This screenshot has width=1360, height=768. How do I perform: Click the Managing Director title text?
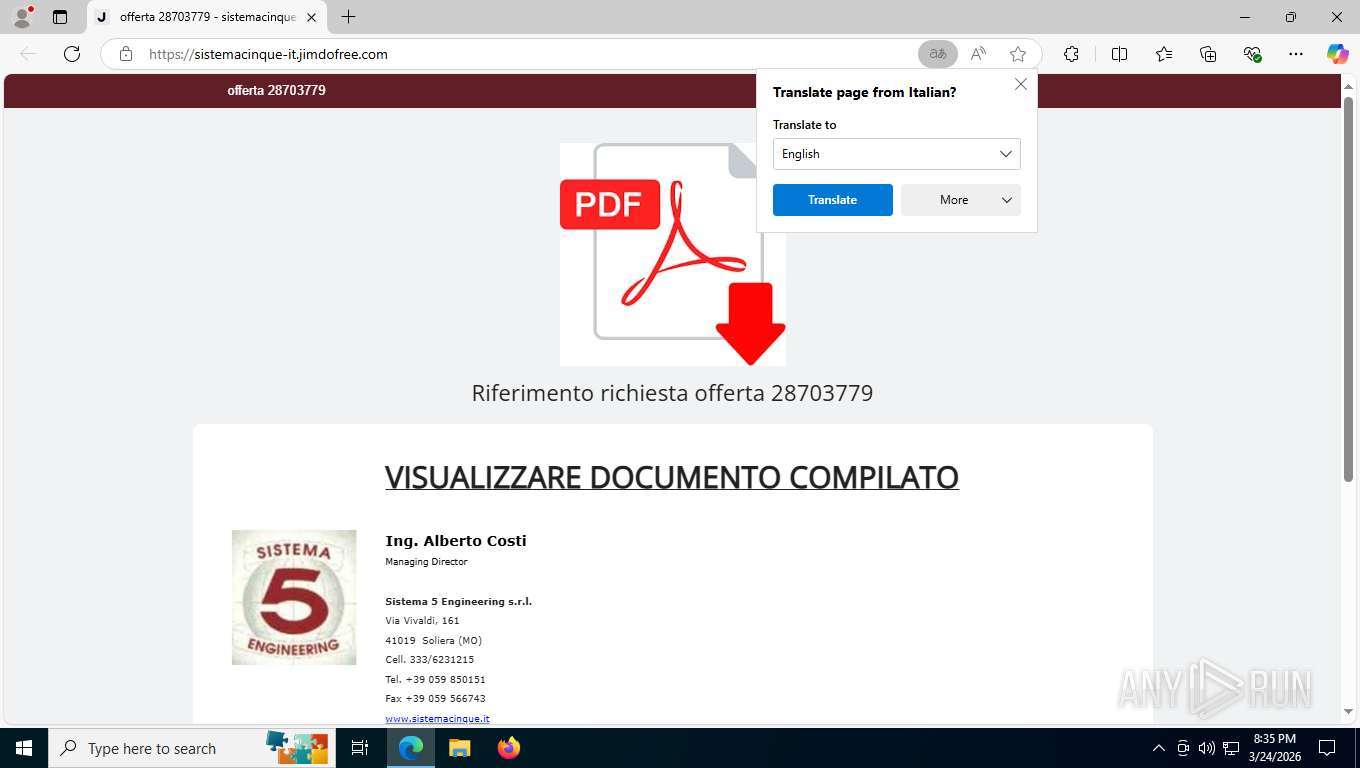coord(426,562)
